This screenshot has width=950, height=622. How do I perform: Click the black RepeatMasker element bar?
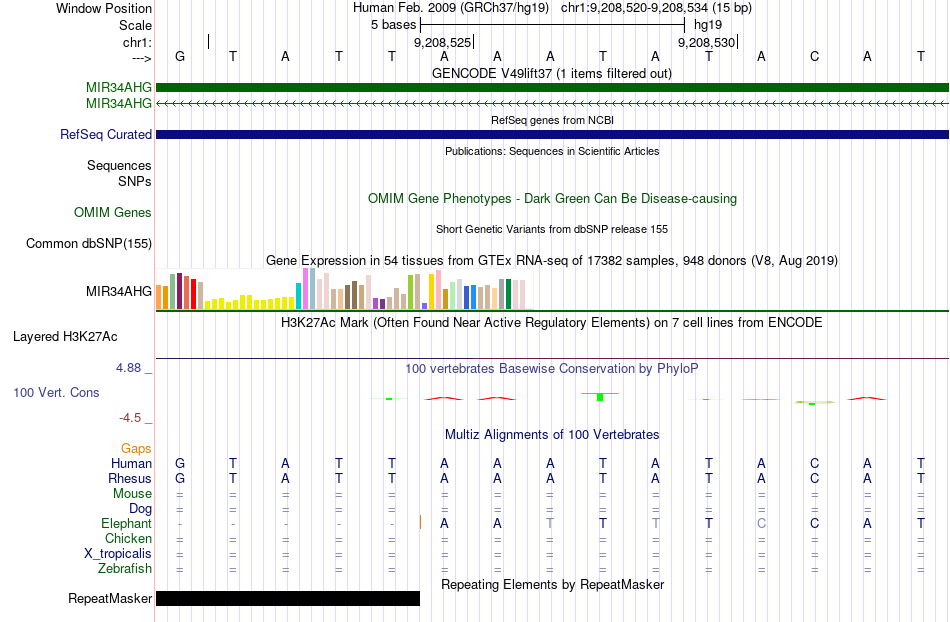point(288,598)
